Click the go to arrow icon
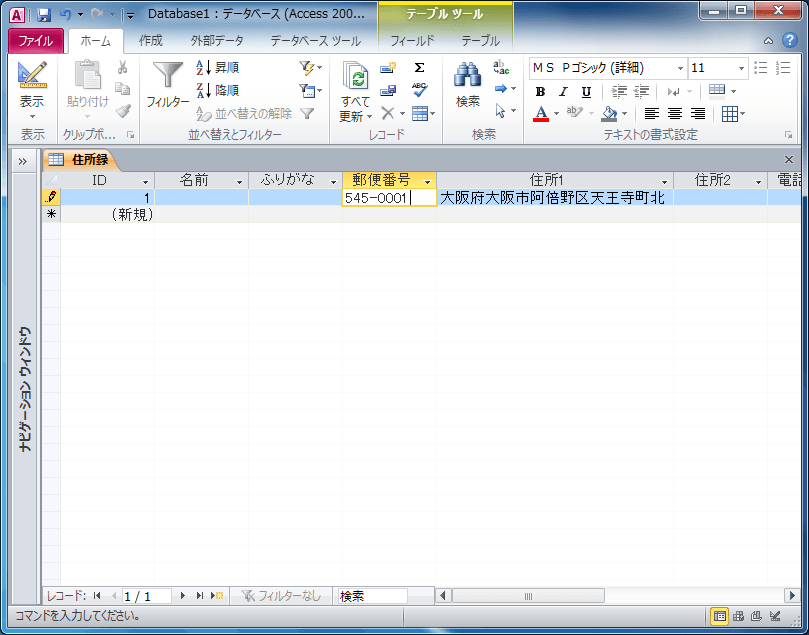 point(500,89)
